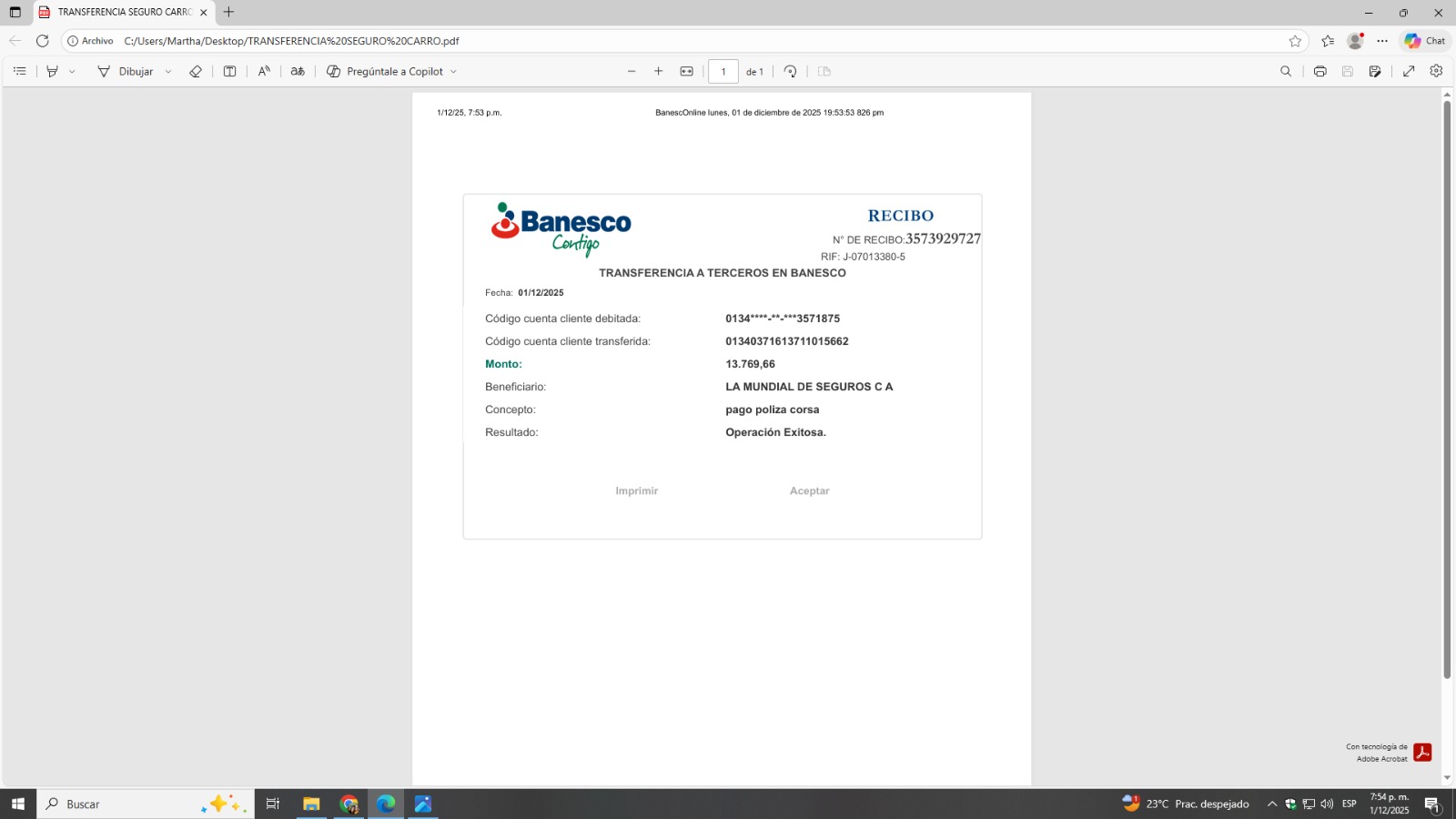Expand the highlight tool color dropdown
The height and width of the screenshot is (819, 1456).
72,71
